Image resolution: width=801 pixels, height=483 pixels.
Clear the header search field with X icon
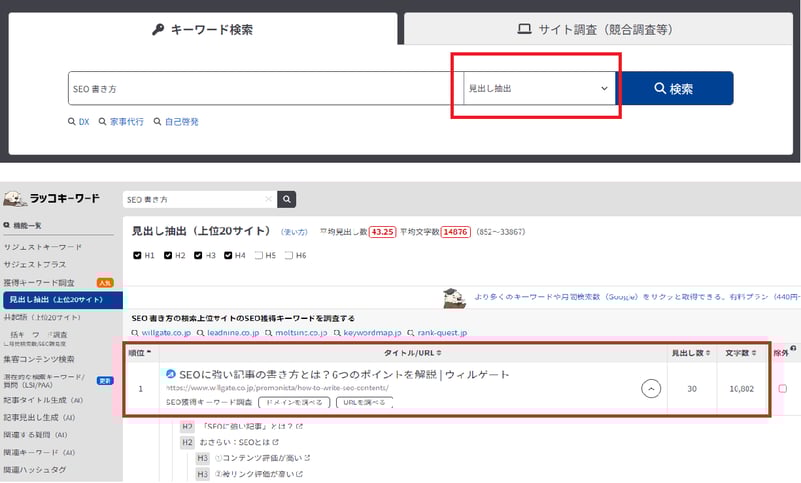click(268, 199)
